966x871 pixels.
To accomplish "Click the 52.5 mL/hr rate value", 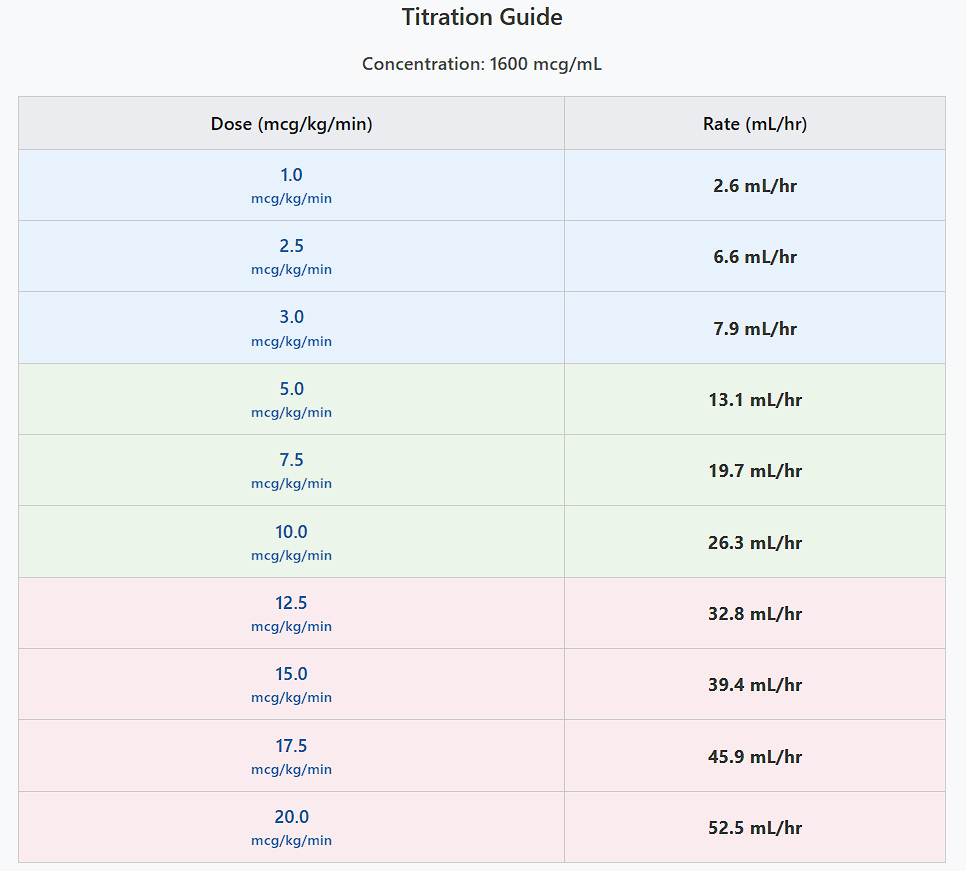I will (755, 827).
